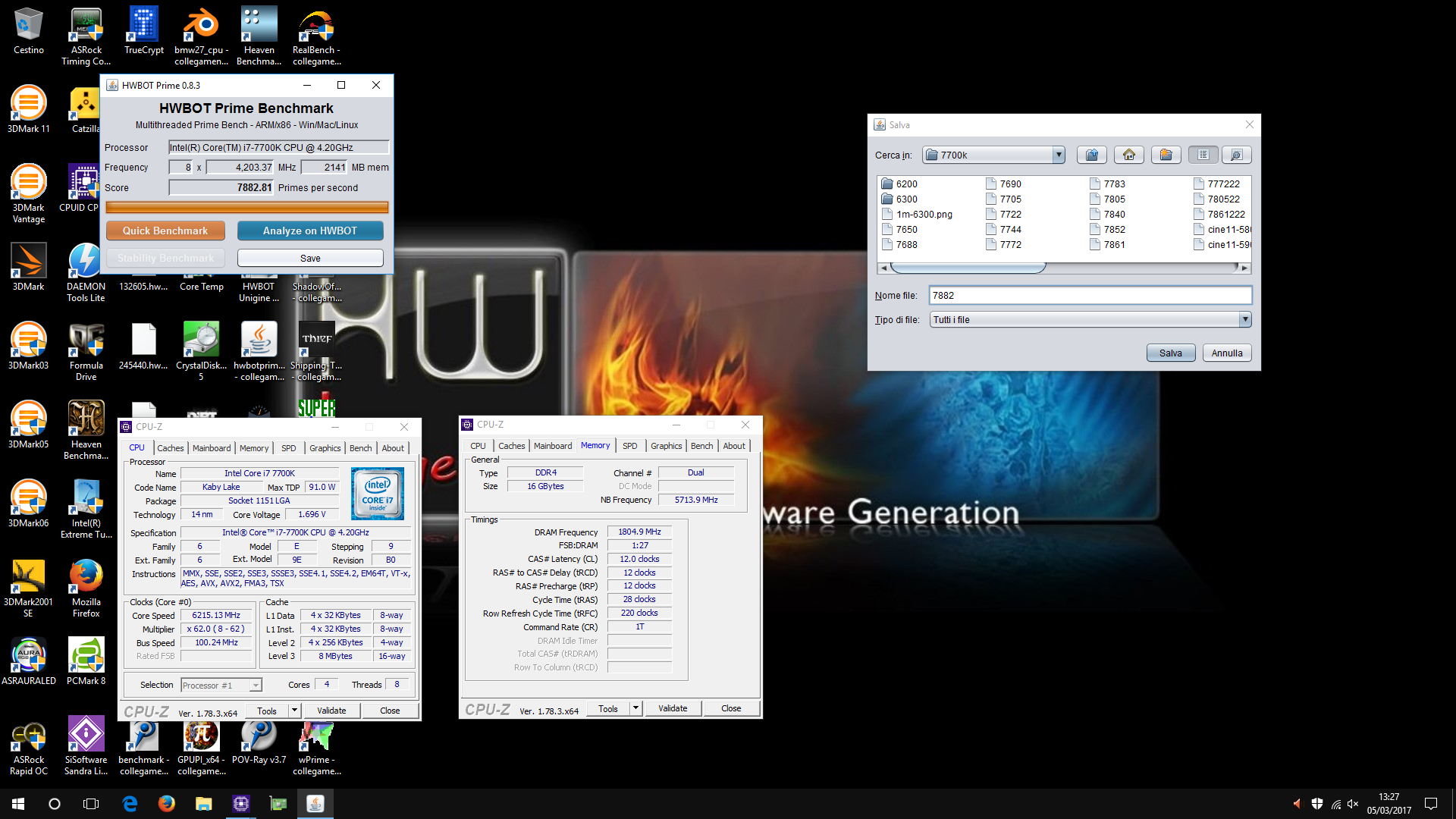
Task: Click Analyze on HWBOT button
Action: 310,231
